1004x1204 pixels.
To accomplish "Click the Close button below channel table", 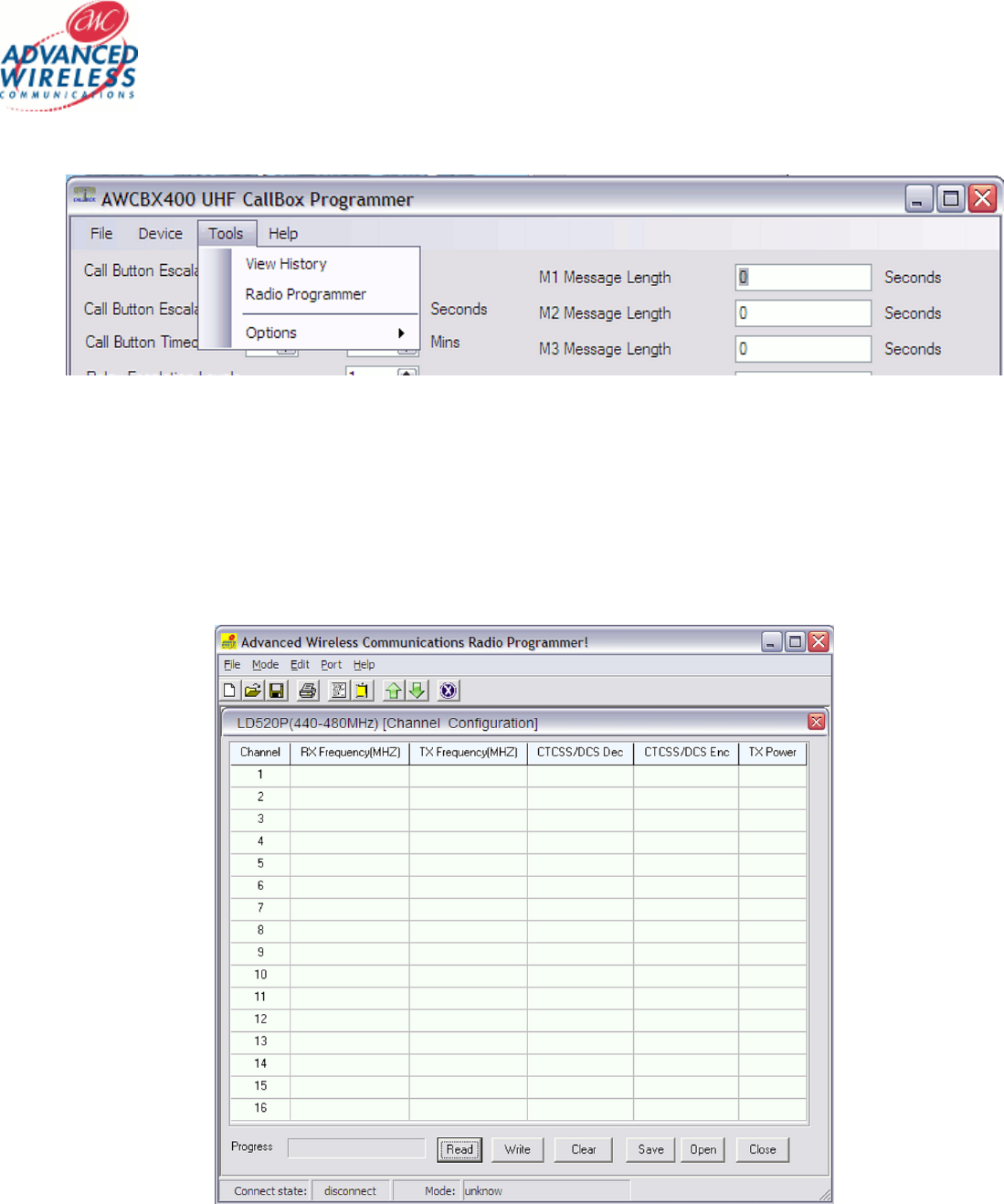I will (762, 1149).
